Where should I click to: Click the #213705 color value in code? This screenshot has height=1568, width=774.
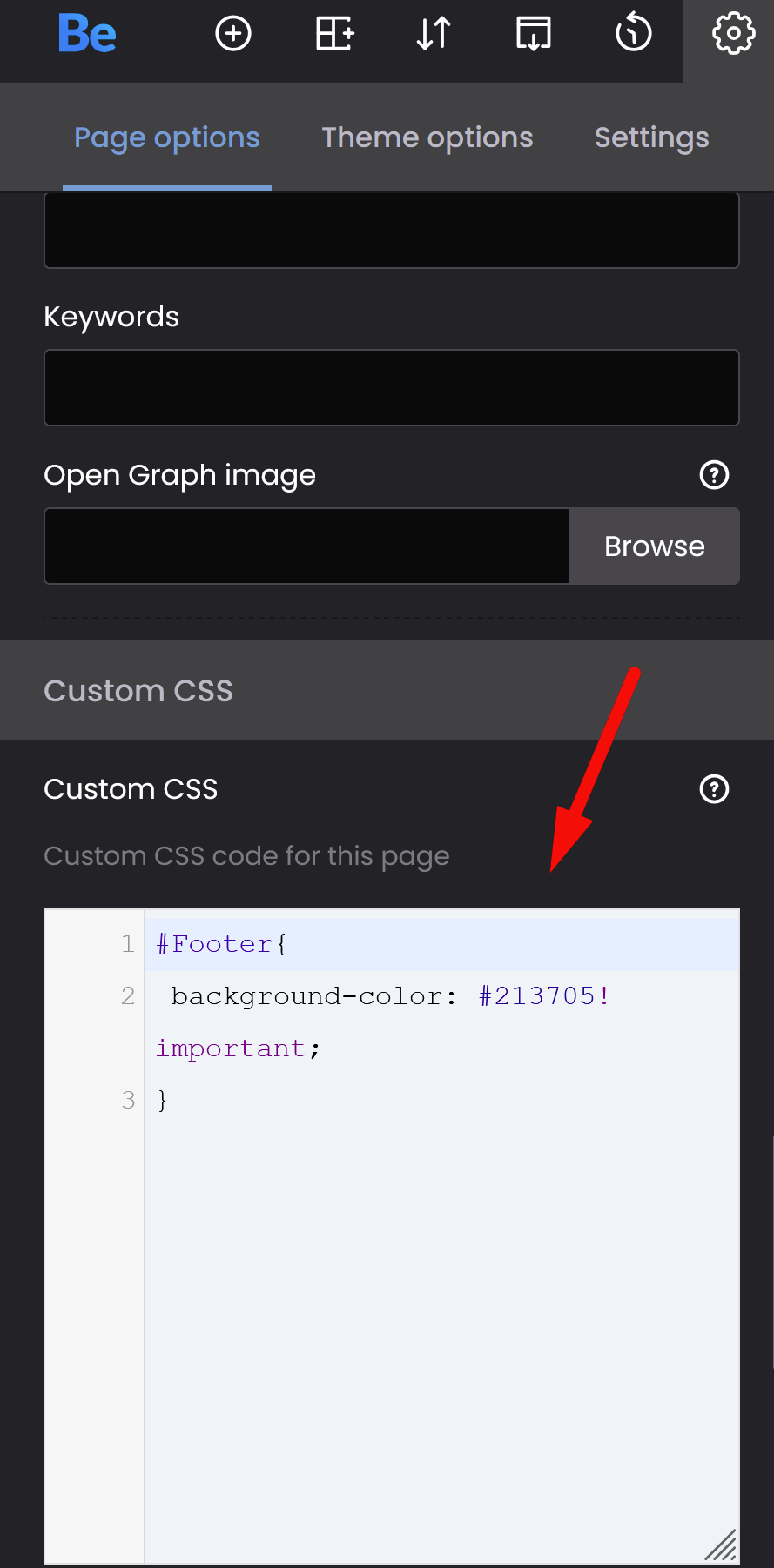pos(536,996)
